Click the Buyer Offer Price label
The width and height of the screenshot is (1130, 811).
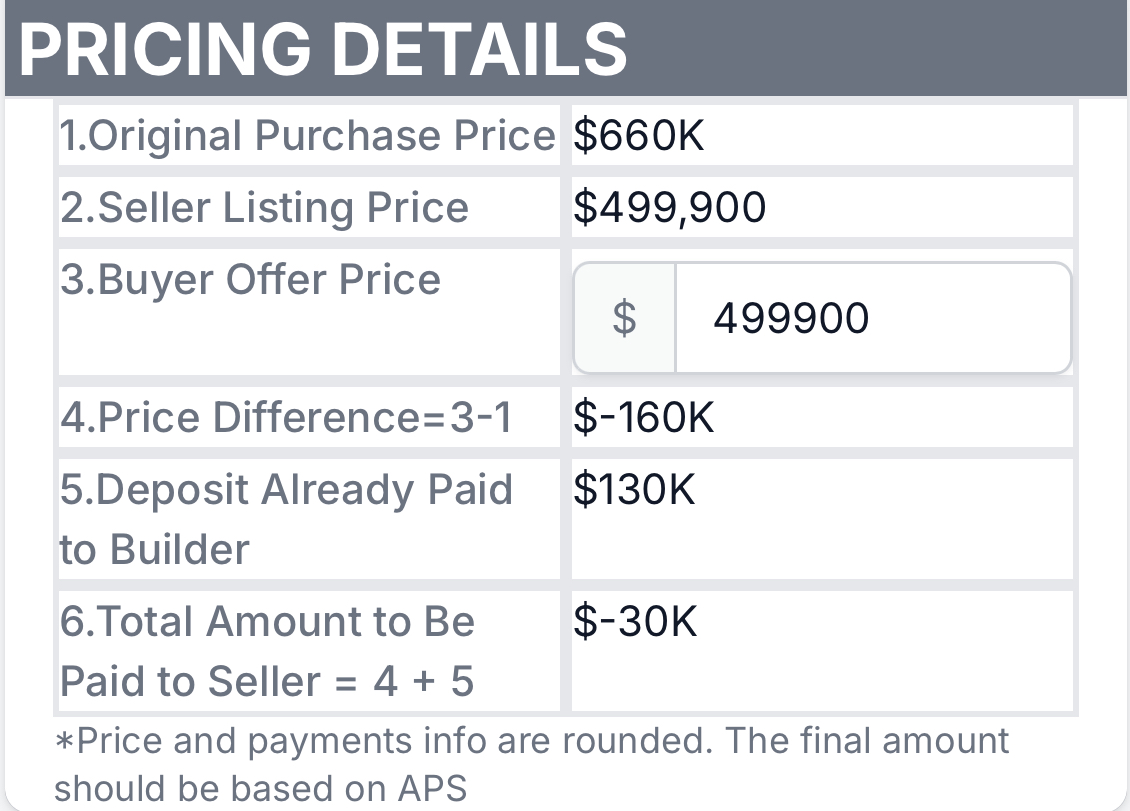(x=250, y=280)
